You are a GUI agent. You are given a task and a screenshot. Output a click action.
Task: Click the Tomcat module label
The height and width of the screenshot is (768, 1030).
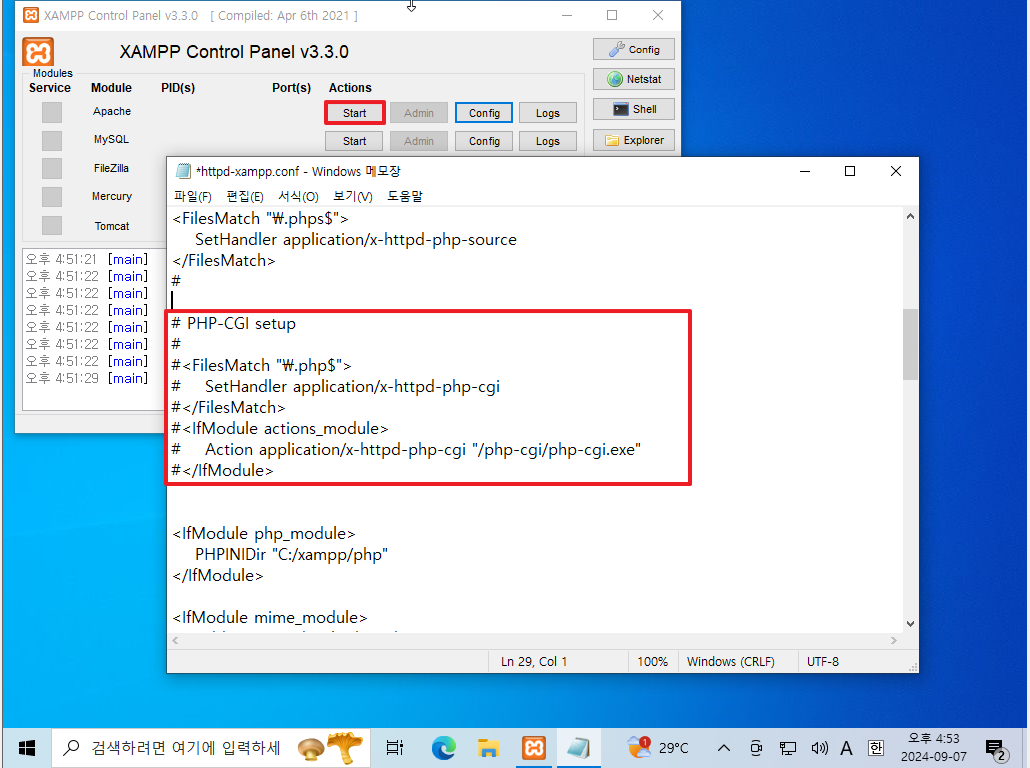point(112,226)
